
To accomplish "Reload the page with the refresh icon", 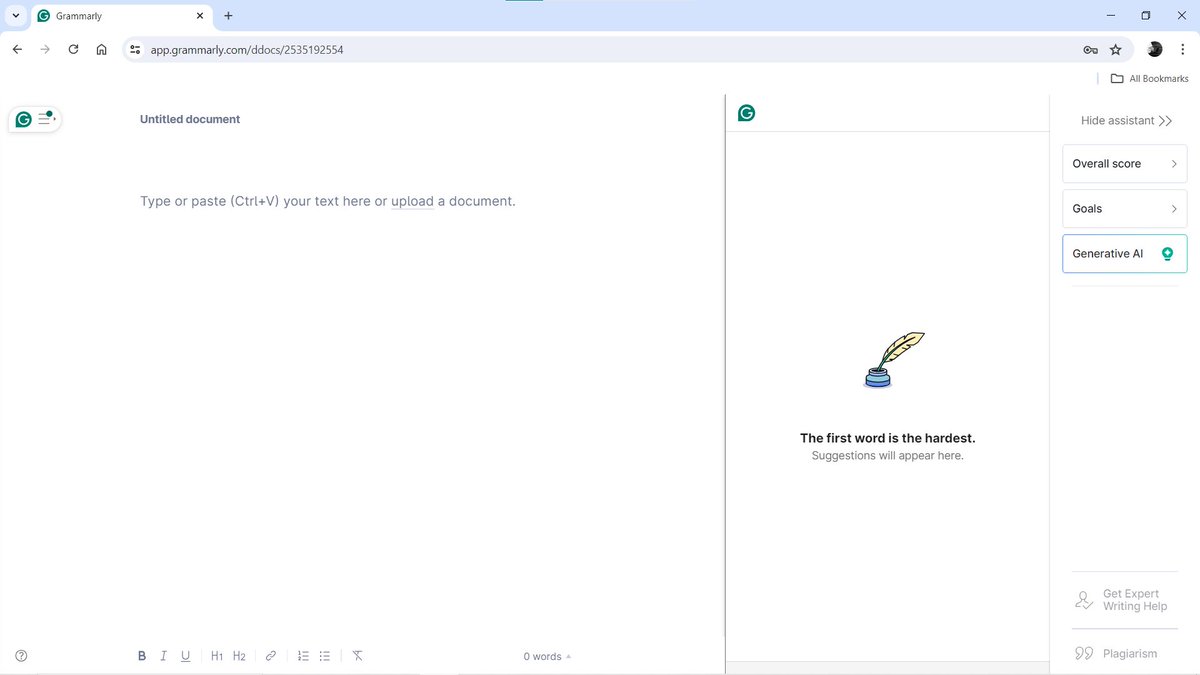I will [73, 49].
